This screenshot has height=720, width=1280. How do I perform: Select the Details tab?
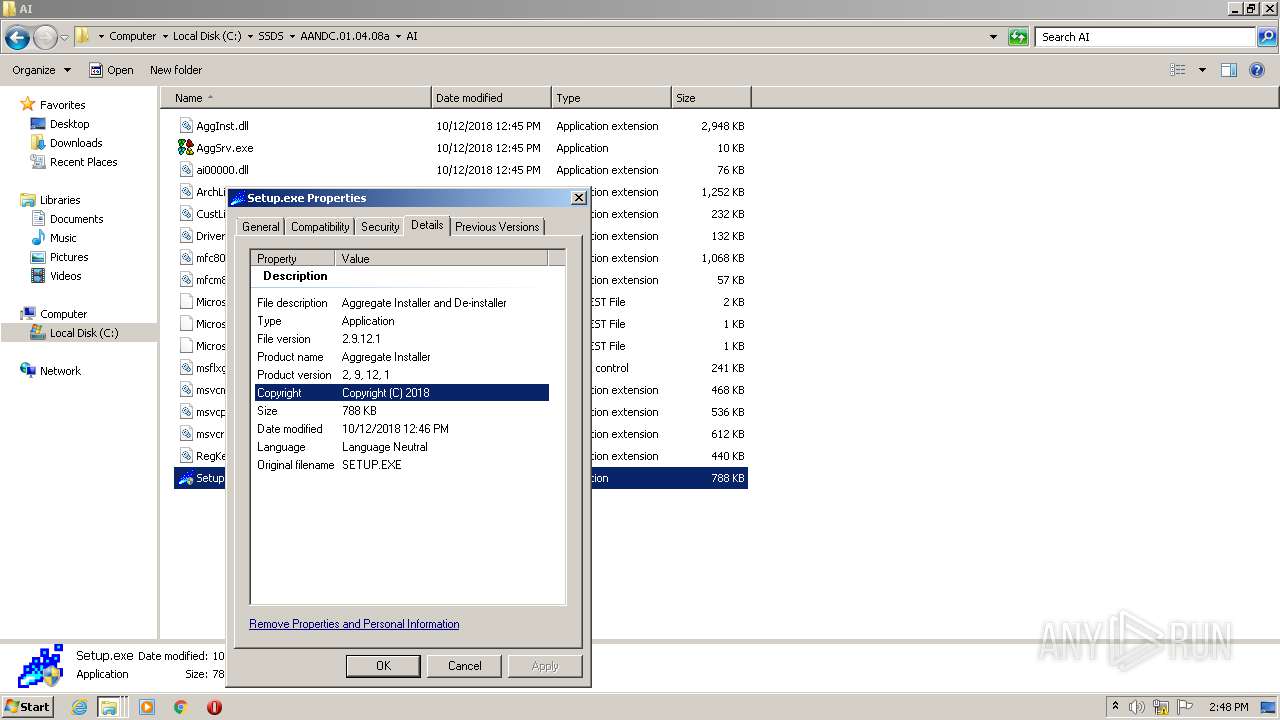point(427,225)
